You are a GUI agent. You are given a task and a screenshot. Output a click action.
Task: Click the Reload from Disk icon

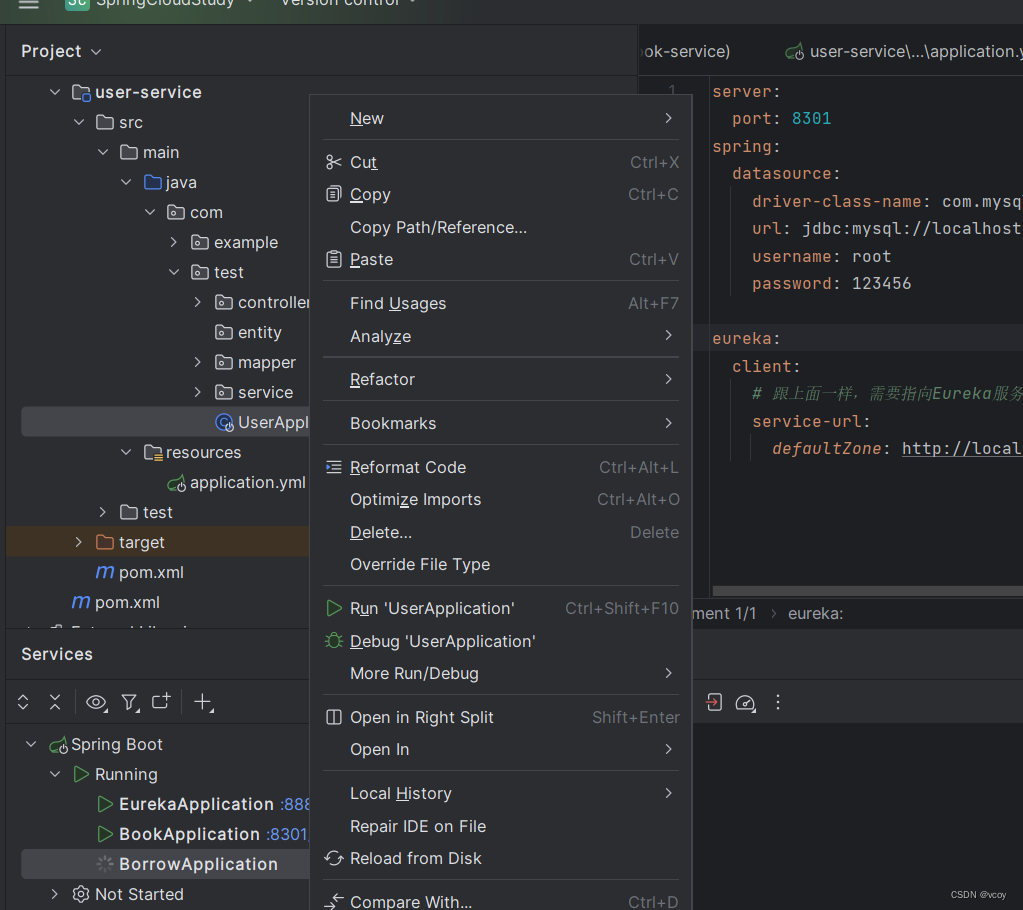point(333,858)
